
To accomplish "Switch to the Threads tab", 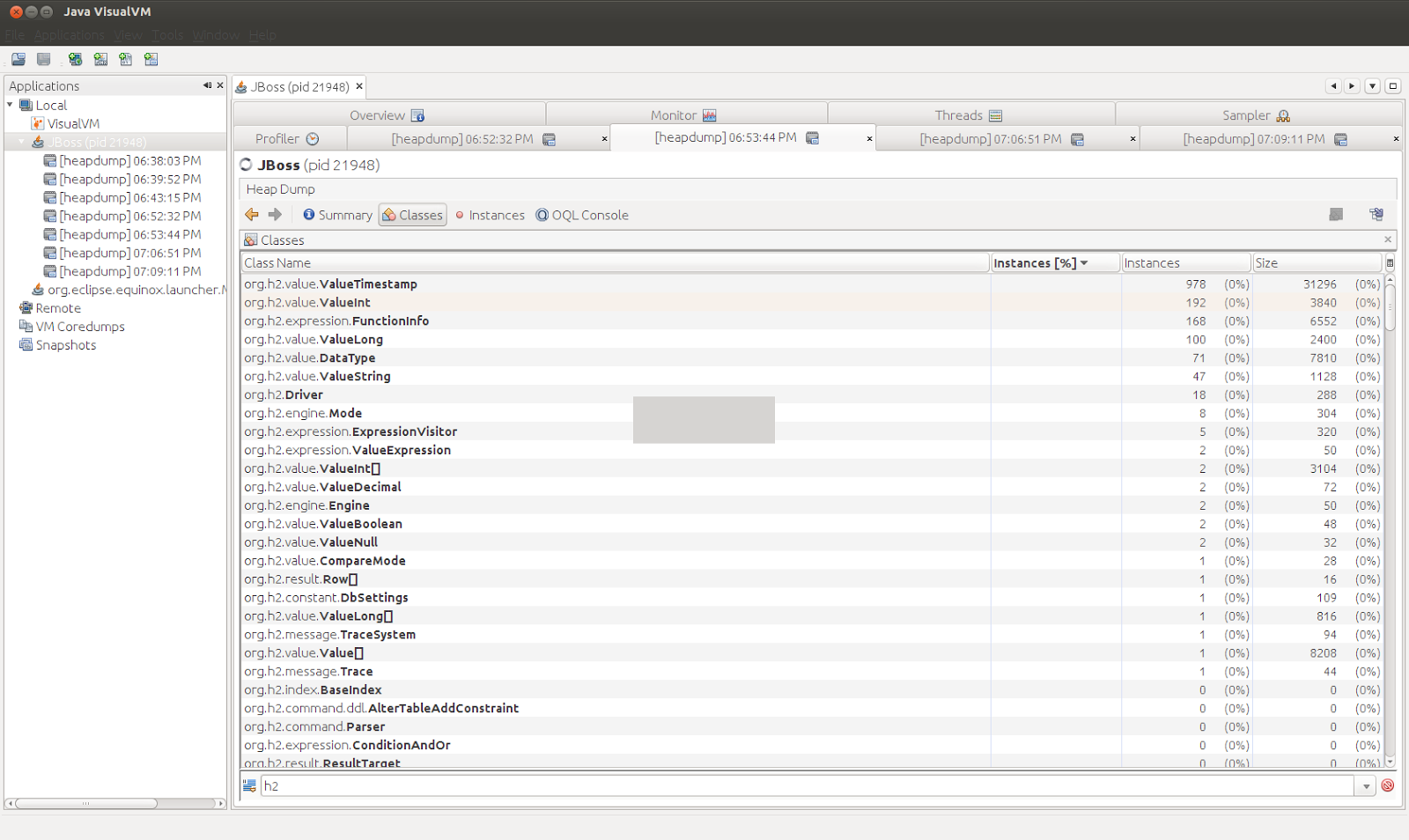I will pyautogui.click(x=970, y=114).
